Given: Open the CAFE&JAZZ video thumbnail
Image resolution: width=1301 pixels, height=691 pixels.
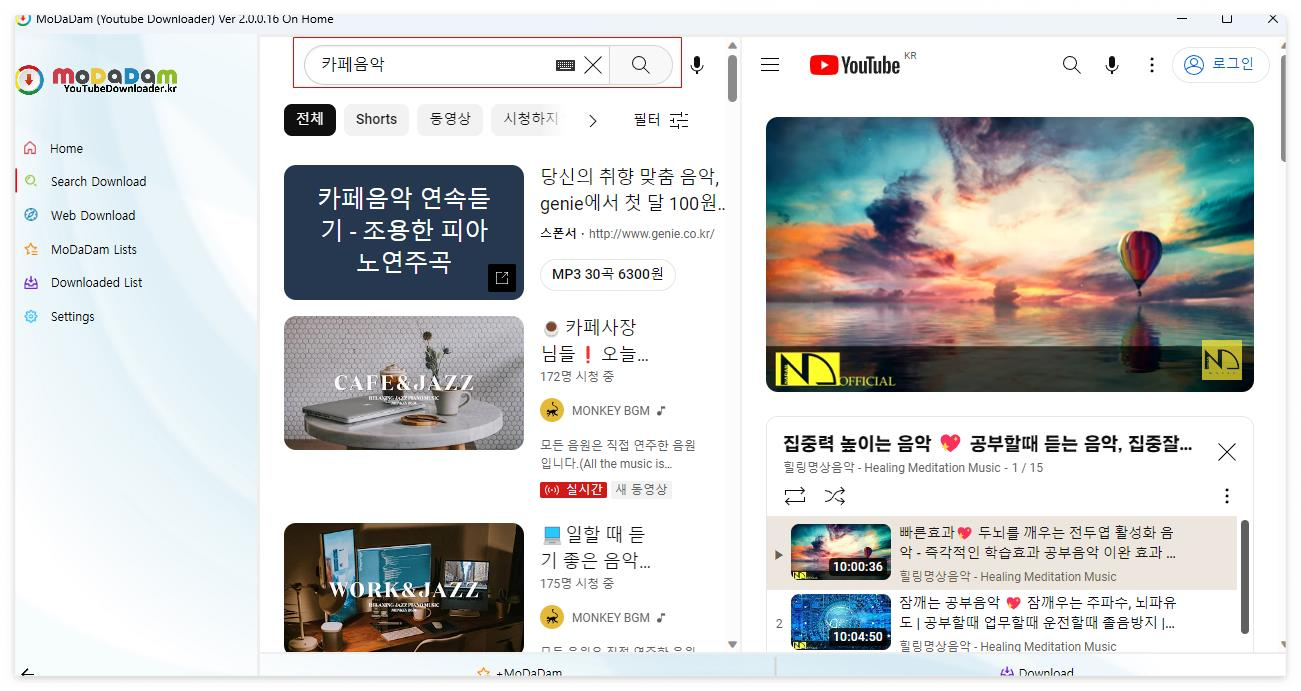Looking at the screenshot, I should (x=404, y=383).
